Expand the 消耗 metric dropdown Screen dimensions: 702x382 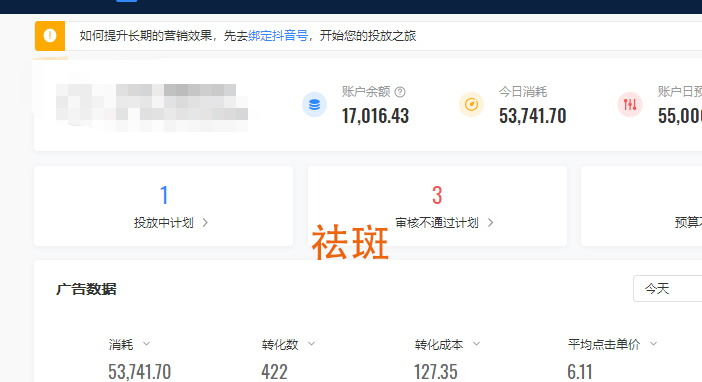[146, 344]
